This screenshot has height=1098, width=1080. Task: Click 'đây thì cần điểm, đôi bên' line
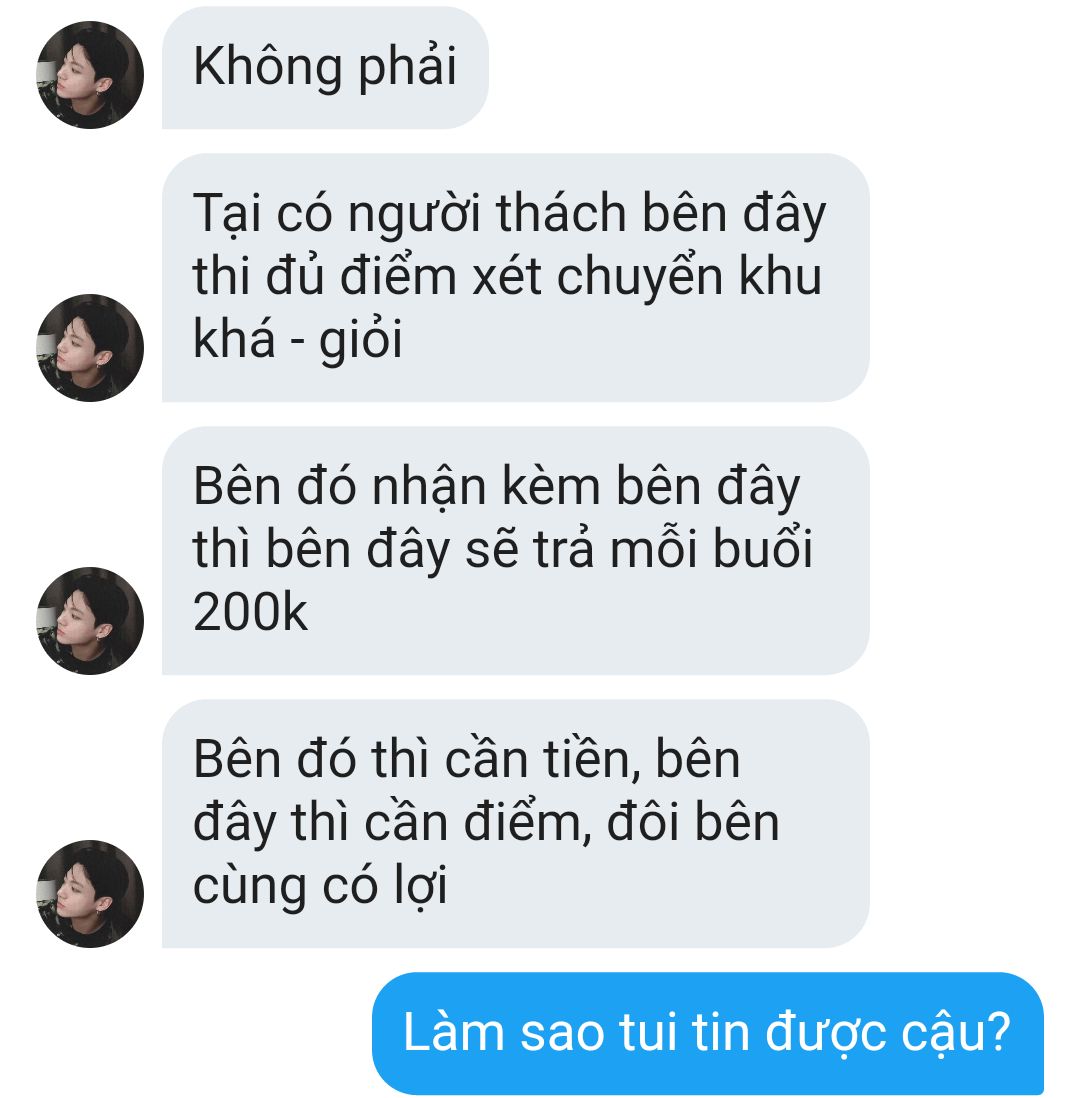pos(486,824)
